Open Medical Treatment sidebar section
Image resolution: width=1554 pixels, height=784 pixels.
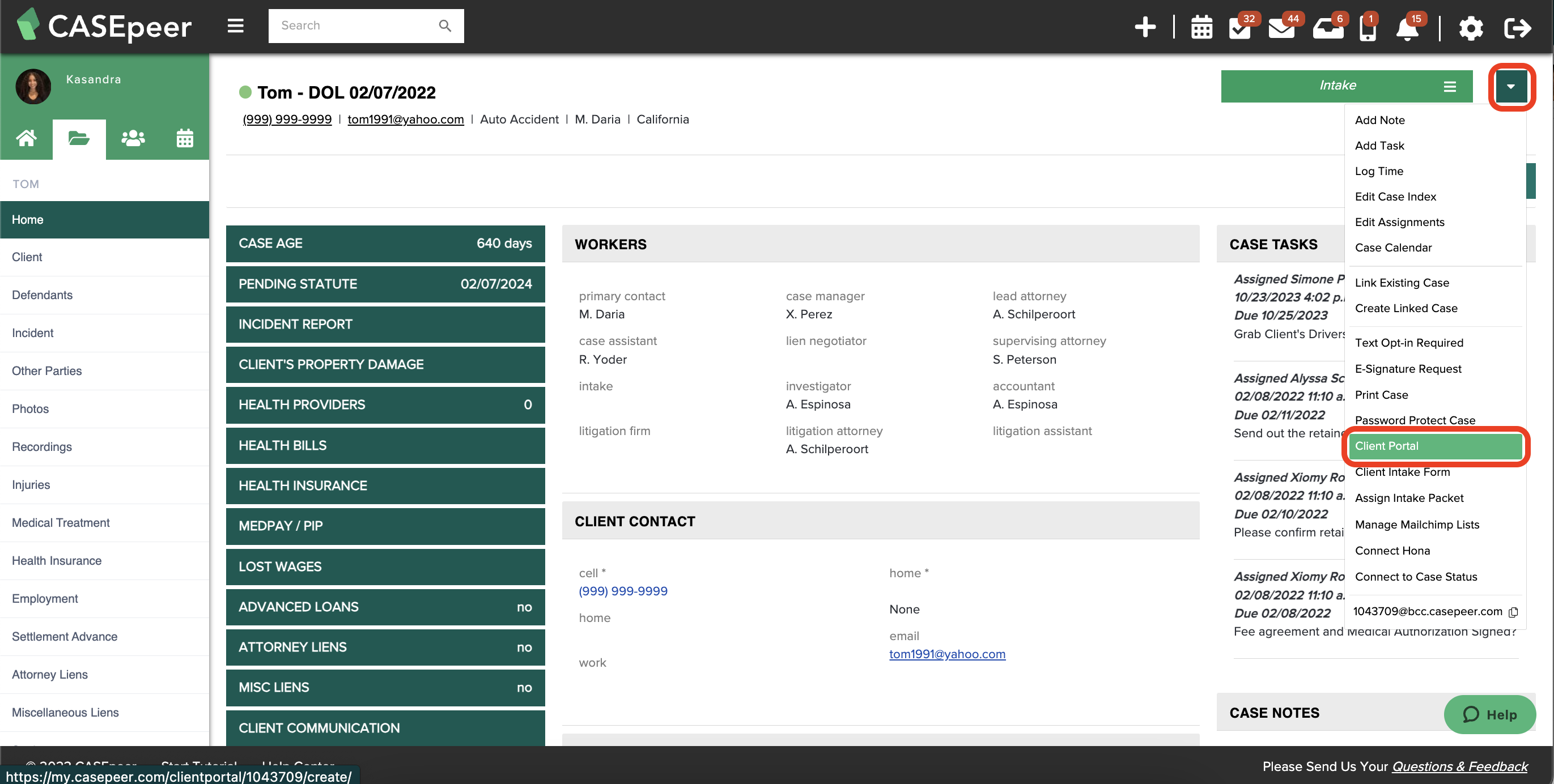[104, 522]
